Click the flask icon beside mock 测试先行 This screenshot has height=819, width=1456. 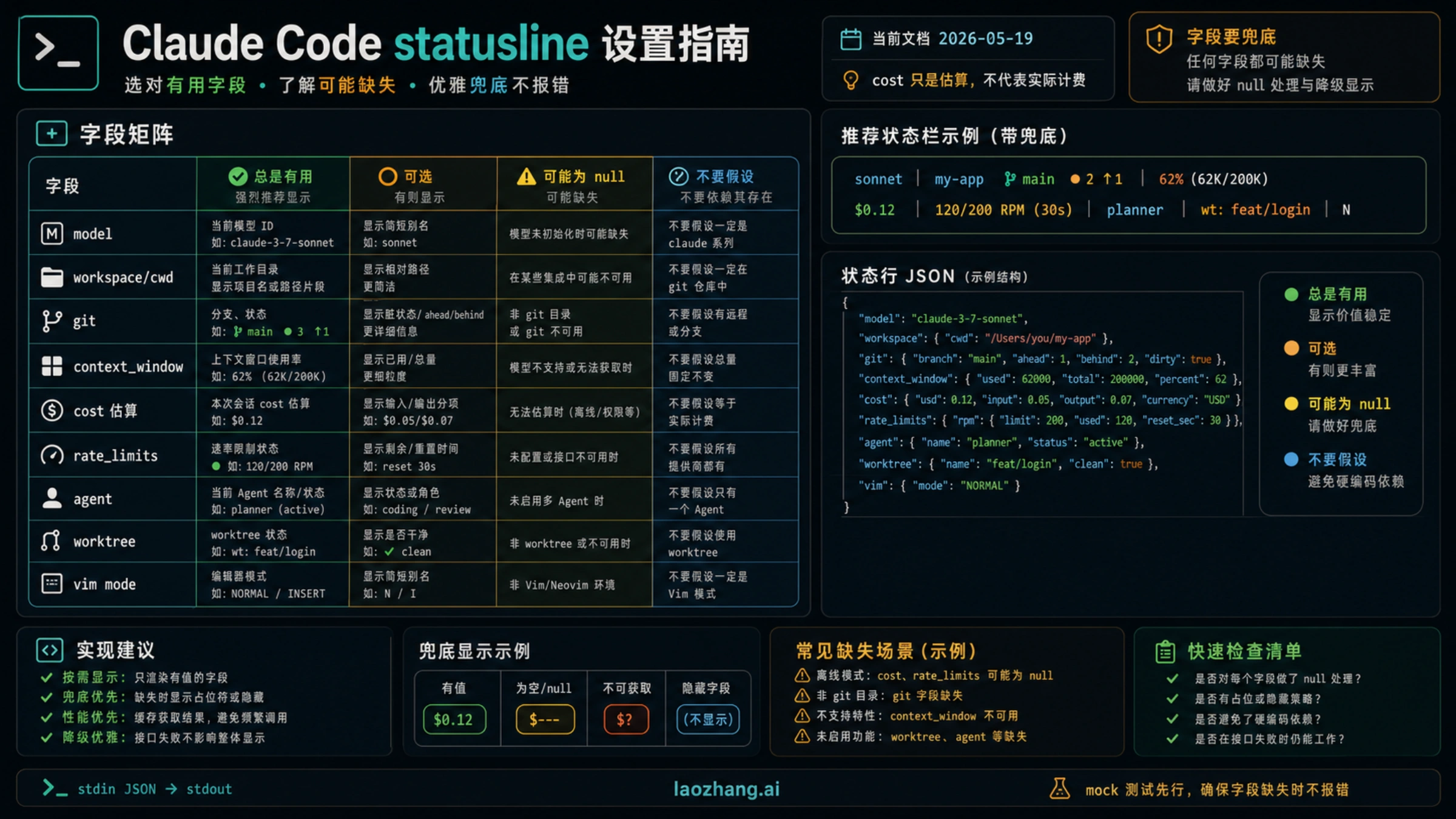(1060, 789)
